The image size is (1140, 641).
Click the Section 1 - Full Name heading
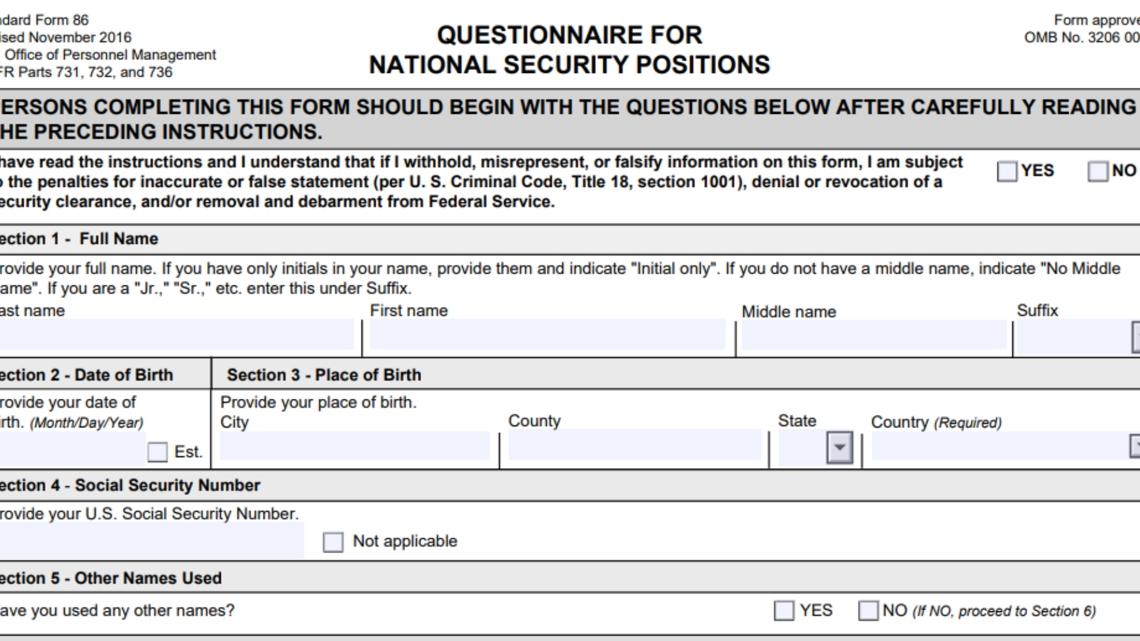pos(80,239)
